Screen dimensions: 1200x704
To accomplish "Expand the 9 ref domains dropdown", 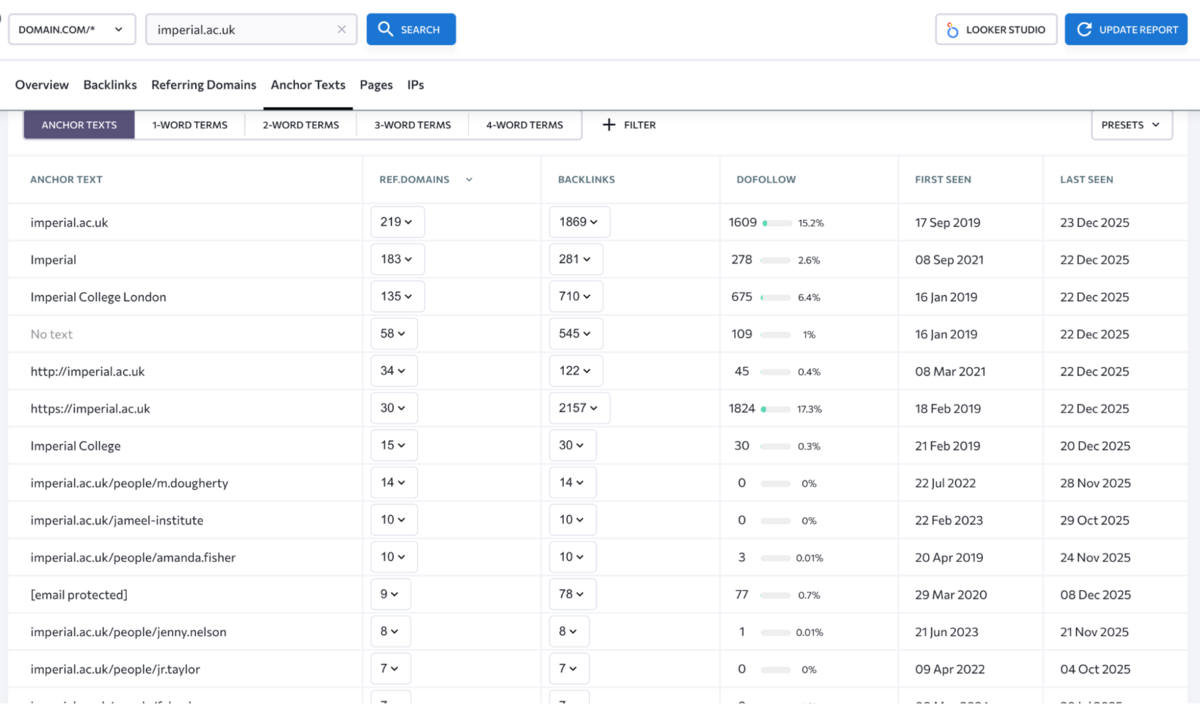I will pyautogui.click(x=390, y=594).
